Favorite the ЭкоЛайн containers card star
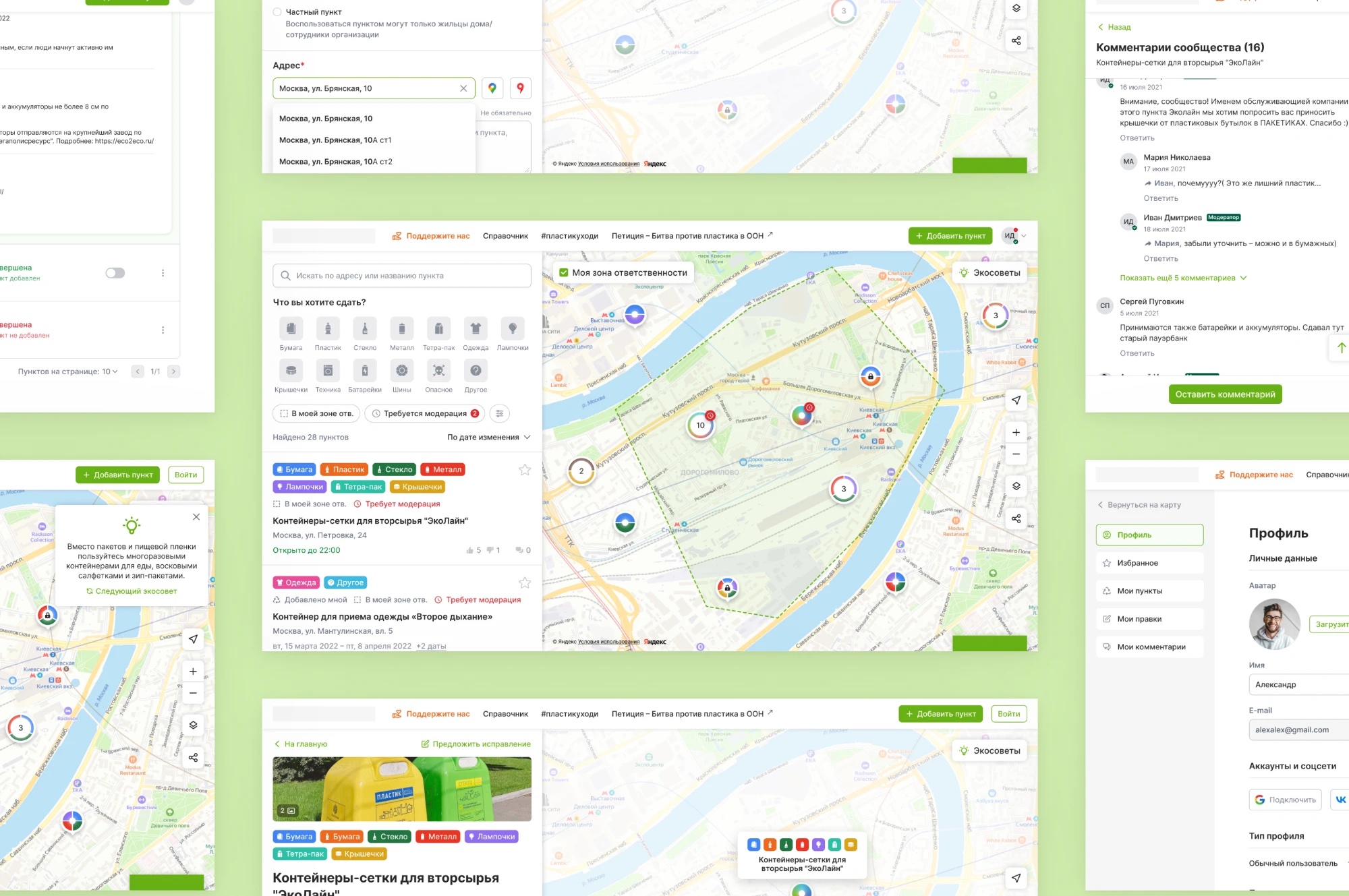The width and height of the screenshot is (1349, 896). [x=525, y=470]
